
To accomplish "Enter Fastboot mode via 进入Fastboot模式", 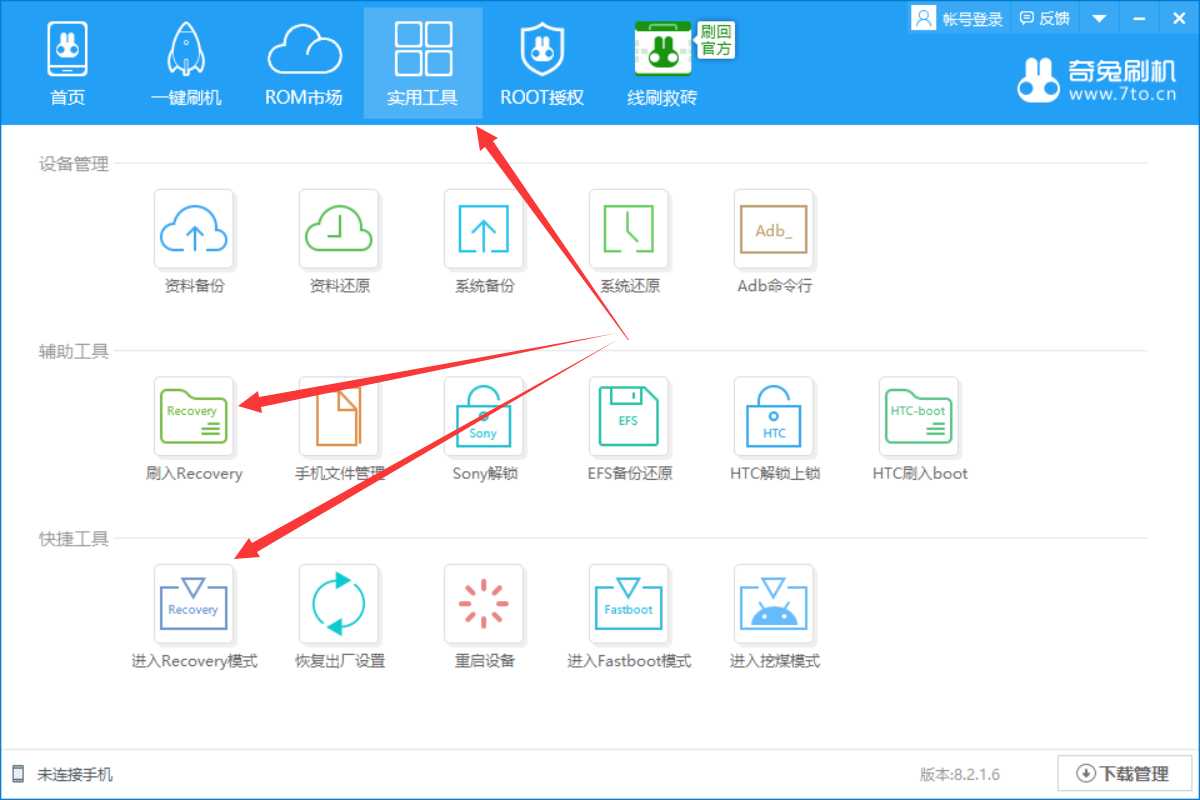I will pos(629,604).
